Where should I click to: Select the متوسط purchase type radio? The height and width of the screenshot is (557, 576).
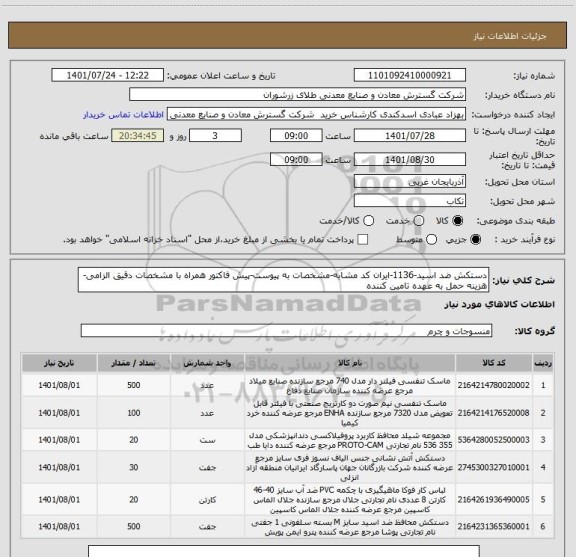431,240
